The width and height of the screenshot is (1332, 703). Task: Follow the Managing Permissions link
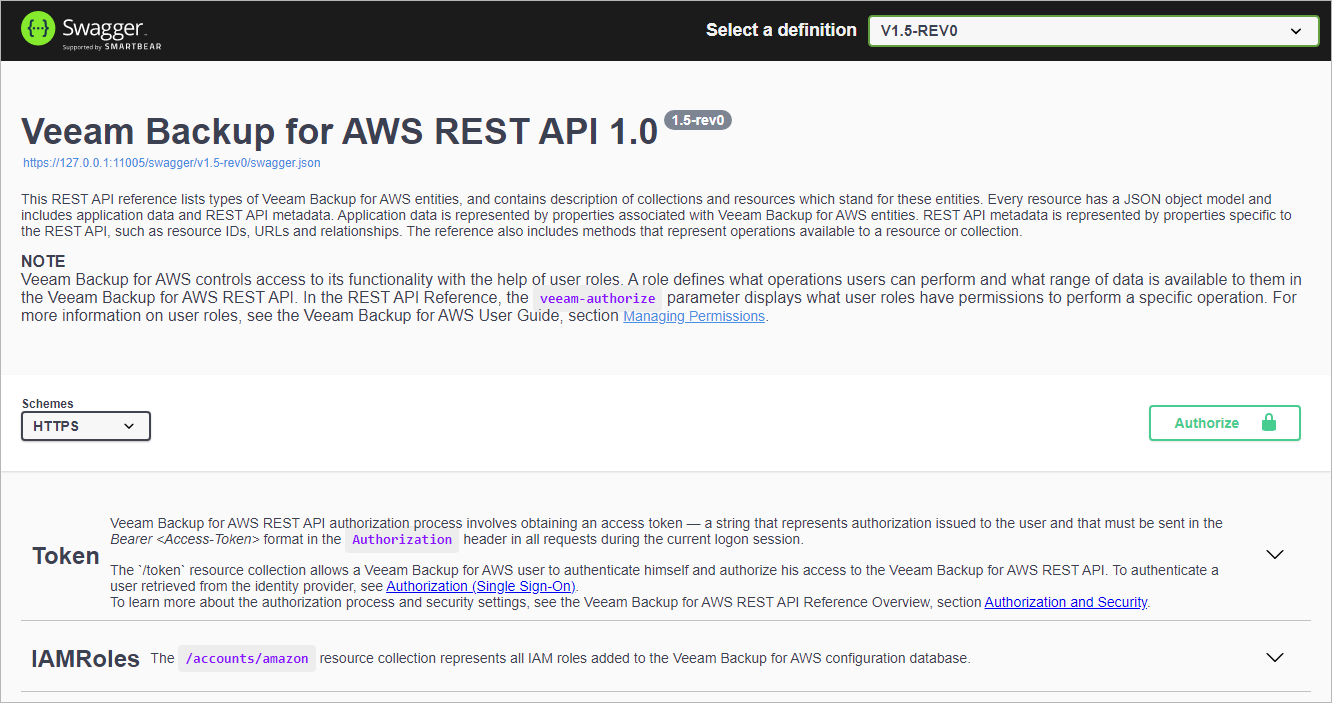coord(693,315)
